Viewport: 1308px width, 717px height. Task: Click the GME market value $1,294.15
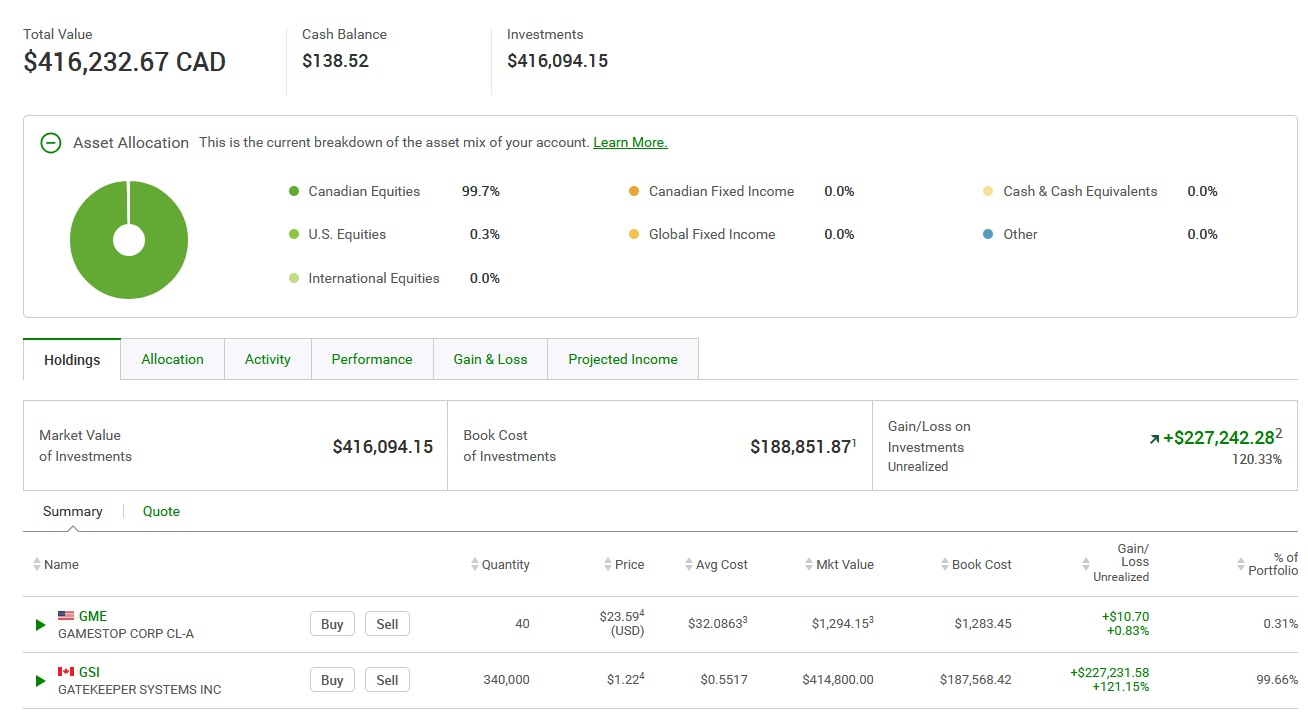pyautogui.click(x=840, y=624)
